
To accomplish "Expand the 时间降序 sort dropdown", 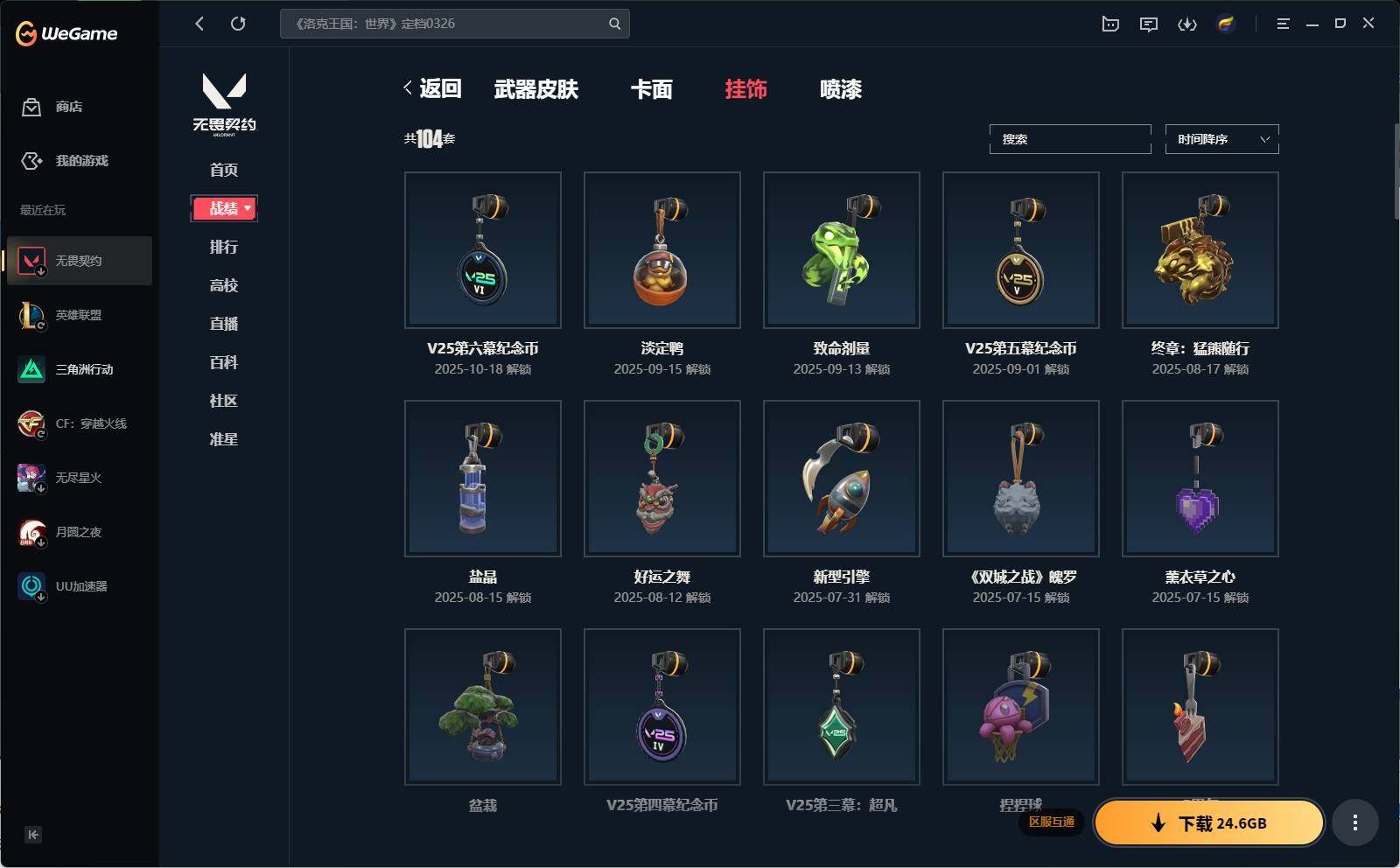I will coord(1221,139).
